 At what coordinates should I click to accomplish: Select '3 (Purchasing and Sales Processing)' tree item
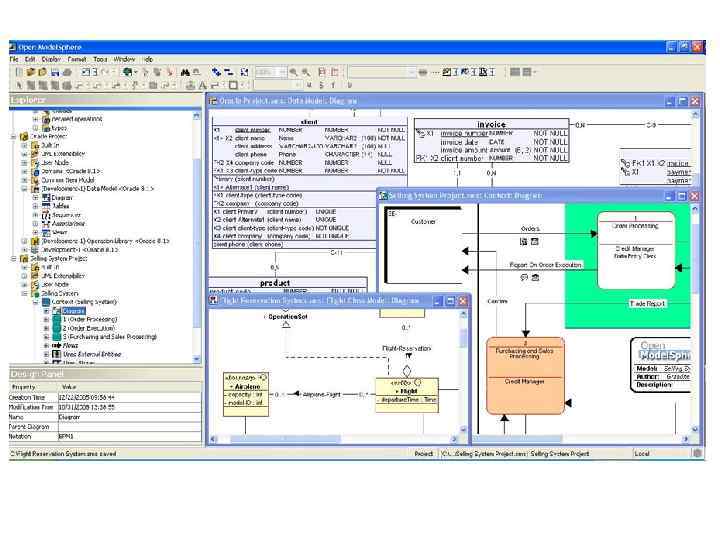click(110, 337)
